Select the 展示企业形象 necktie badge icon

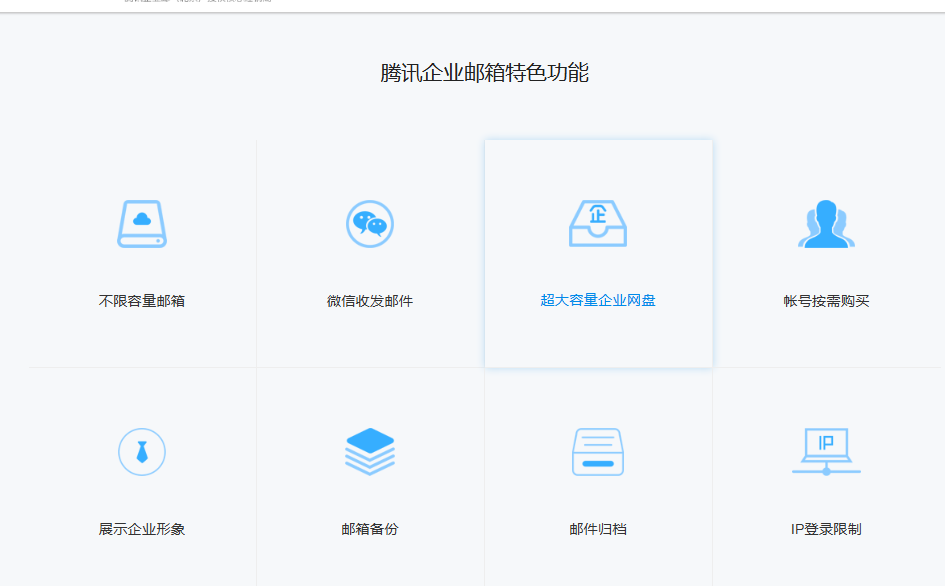[141, 451]
